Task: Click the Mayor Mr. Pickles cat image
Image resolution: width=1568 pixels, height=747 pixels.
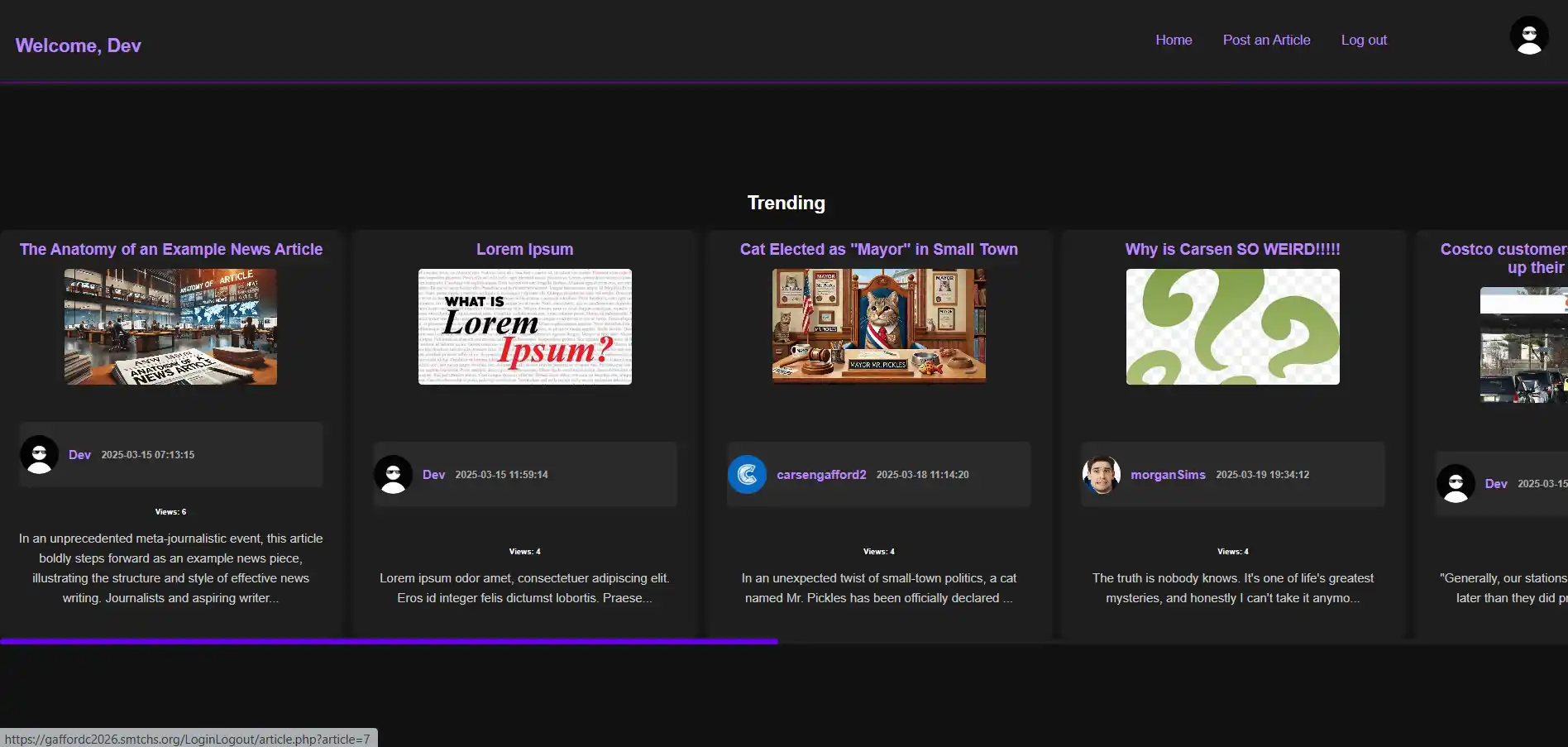Action: point(878,325)
